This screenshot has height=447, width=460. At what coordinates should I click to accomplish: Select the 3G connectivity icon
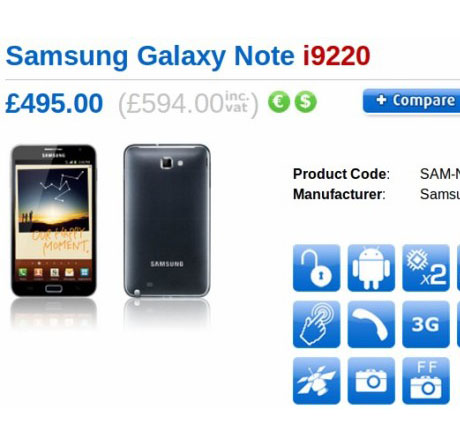(x=426, y=324)
